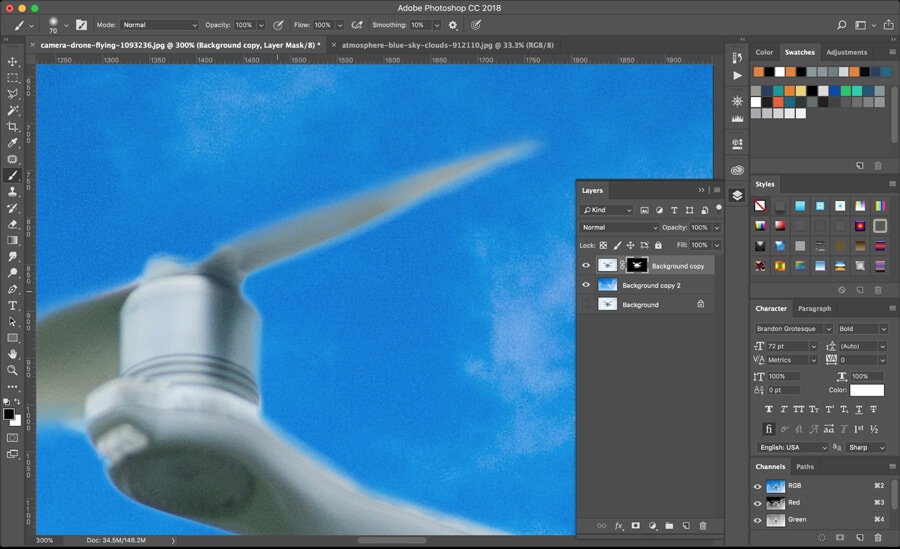Show the hidden Background layer
The height and width of the screenshot is (549, 900).
coord(586,304)
